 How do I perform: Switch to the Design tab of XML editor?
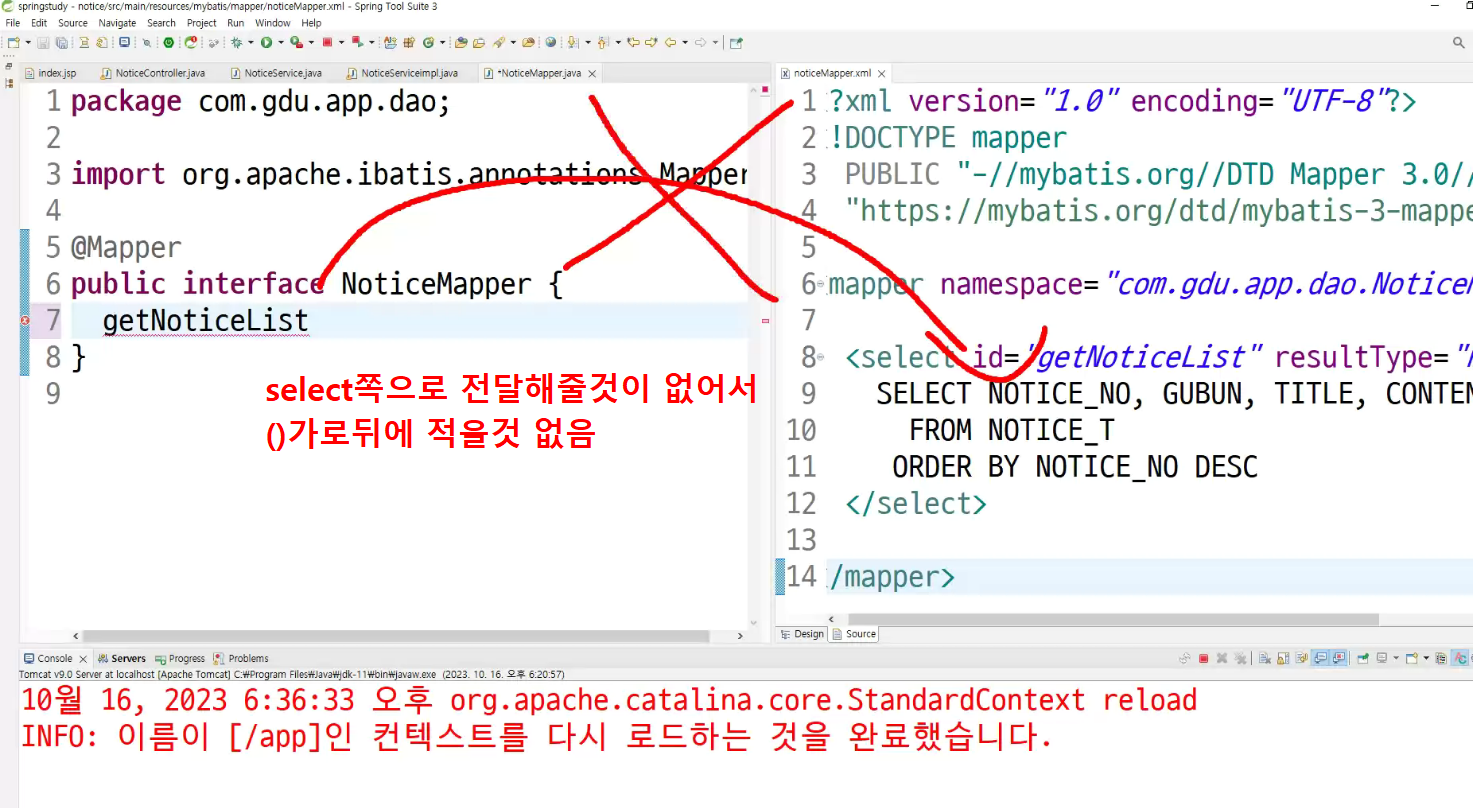pyautogui.click(x=802, y=634)
